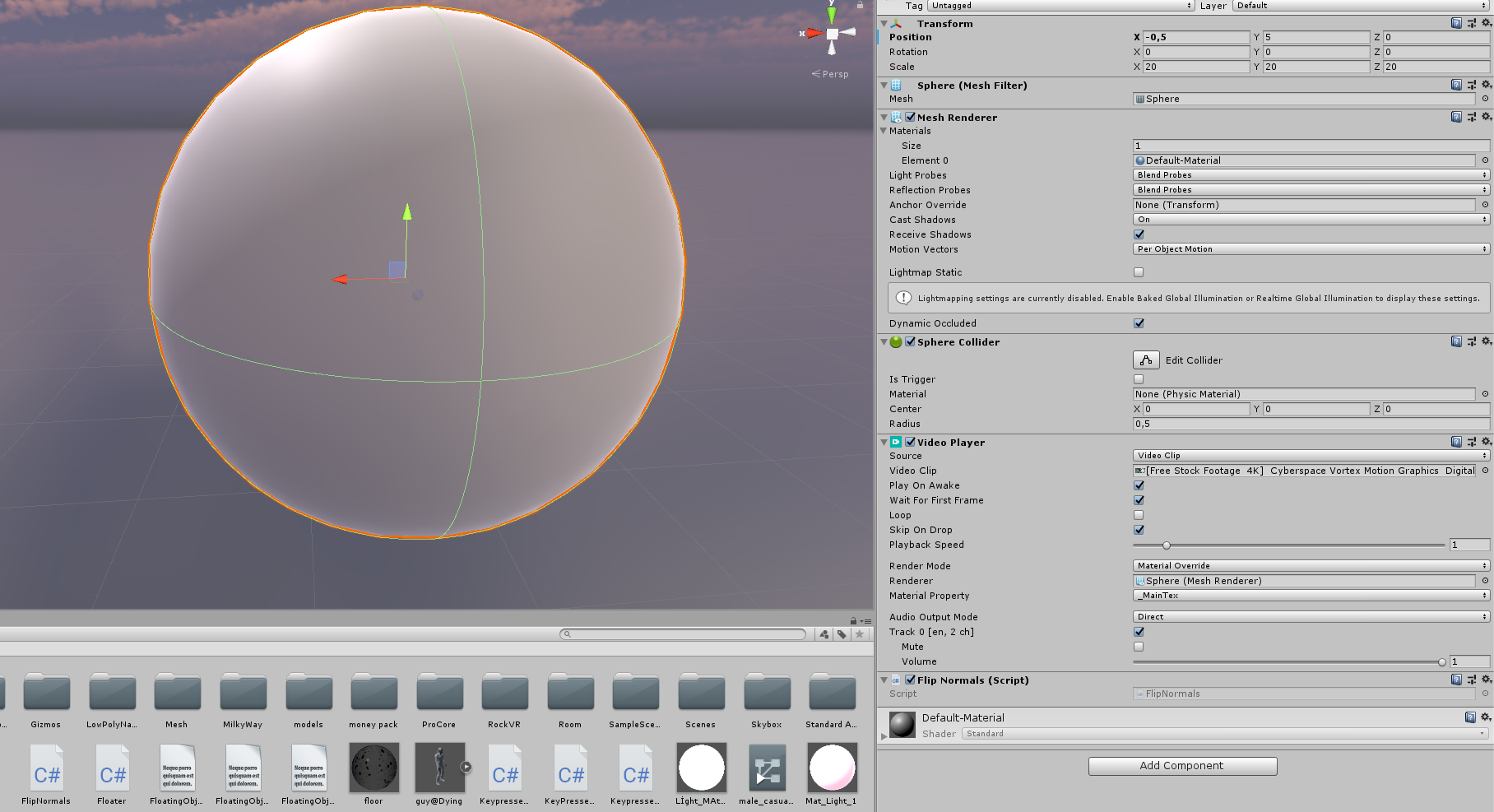Select the FlipNormals C# script asset
The height and width of the screenshot is (812, 1494).
point(47,774)
